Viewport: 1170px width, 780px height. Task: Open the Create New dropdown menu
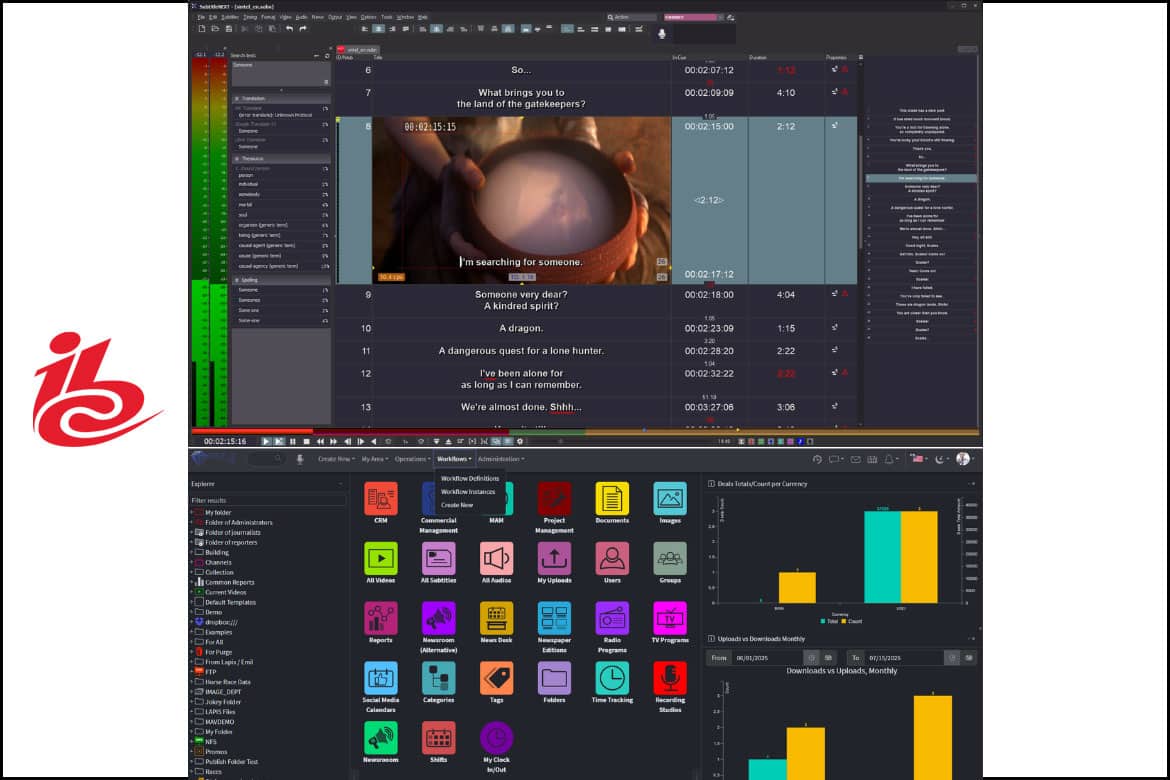pyautogui.click(x=335, y=459)
